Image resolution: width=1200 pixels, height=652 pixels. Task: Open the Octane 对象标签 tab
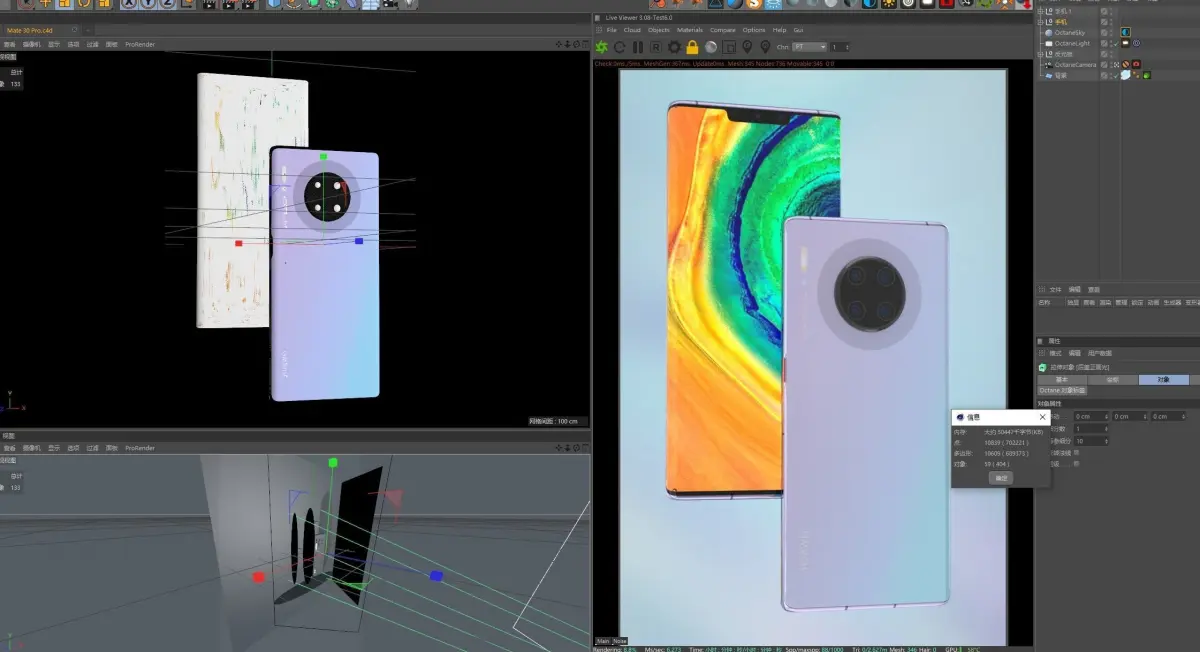tap(1062, 390)
